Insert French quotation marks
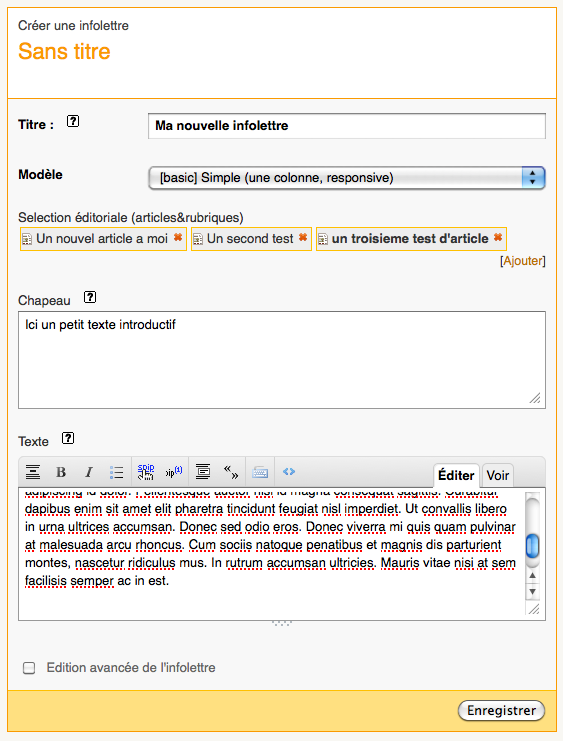 point(231,472)
